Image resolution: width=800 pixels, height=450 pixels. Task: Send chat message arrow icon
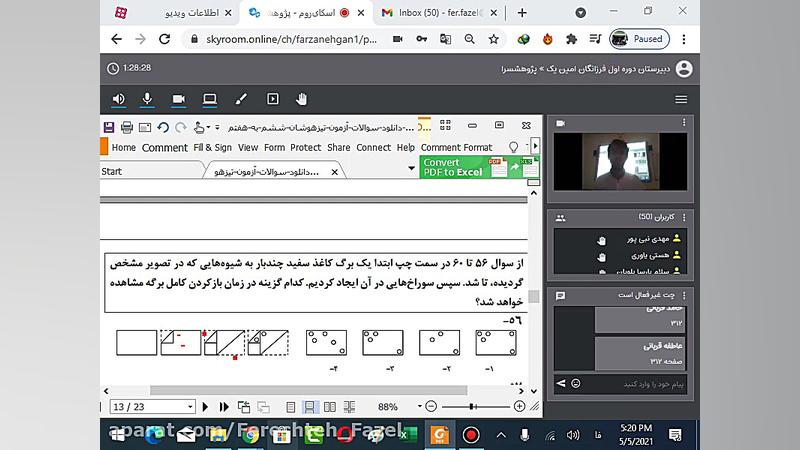tap(561, 383)
